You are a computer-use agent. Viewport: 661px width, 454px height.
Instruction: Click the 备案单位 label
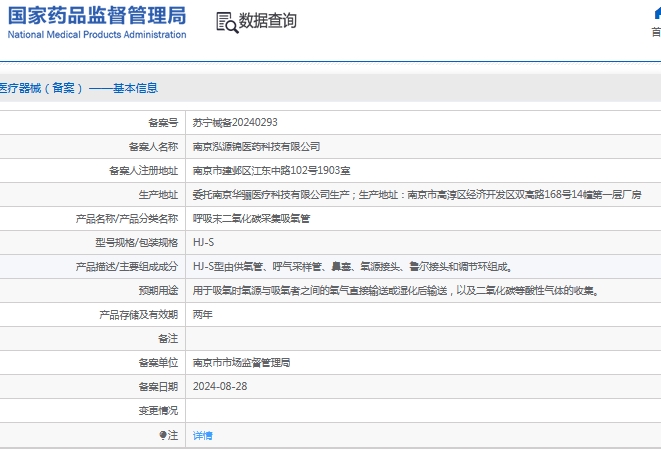click(158, 363)
